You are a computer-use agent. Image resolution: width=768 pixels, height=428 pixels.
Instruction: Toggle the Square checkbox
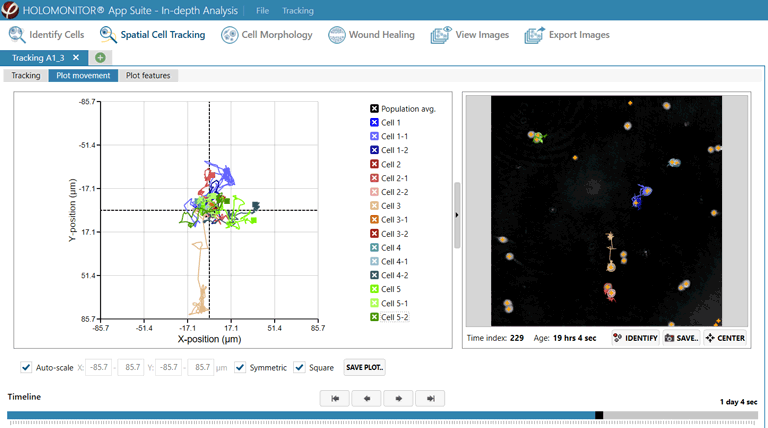tap(299, 367)
